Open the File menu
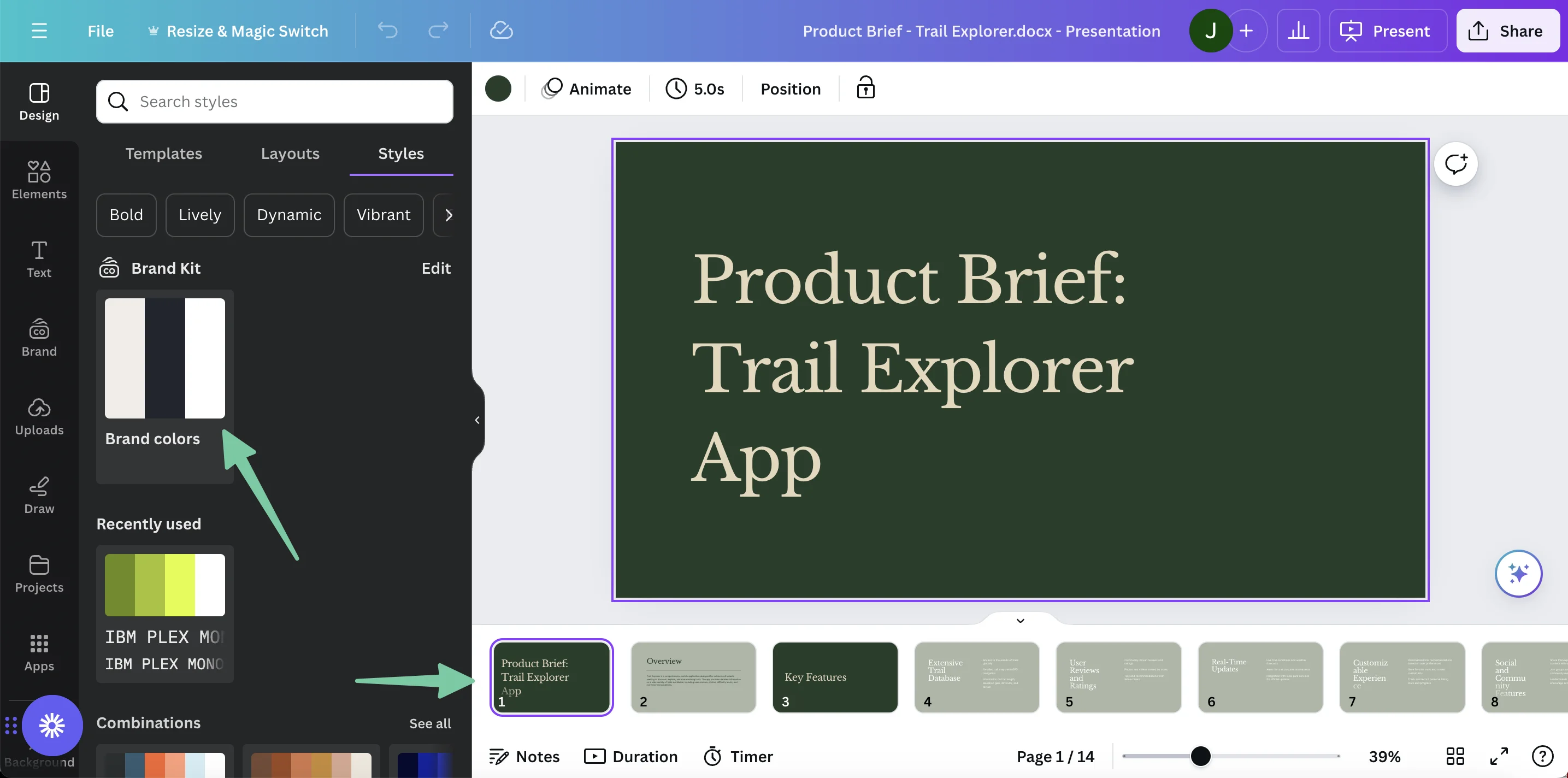 (x=101, y=31)
